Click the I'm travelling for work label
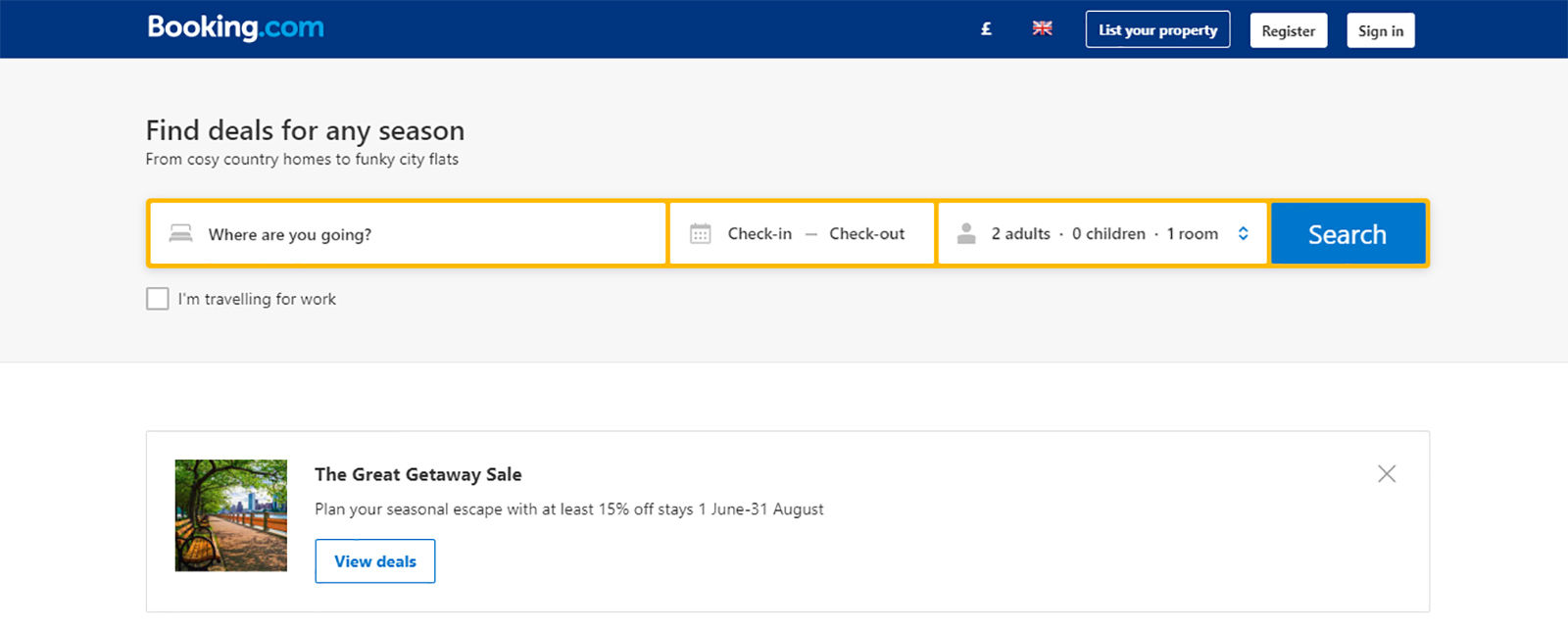Screen dimensions: 1568x630 point(257,299)
